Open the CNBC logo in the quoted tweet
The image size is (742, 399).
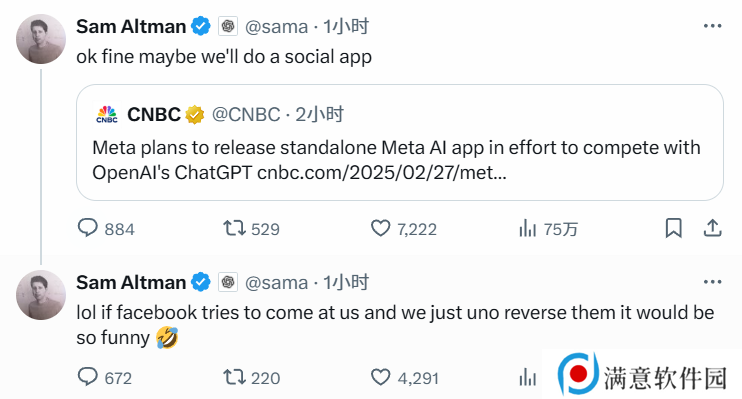[x=107, y=115]
